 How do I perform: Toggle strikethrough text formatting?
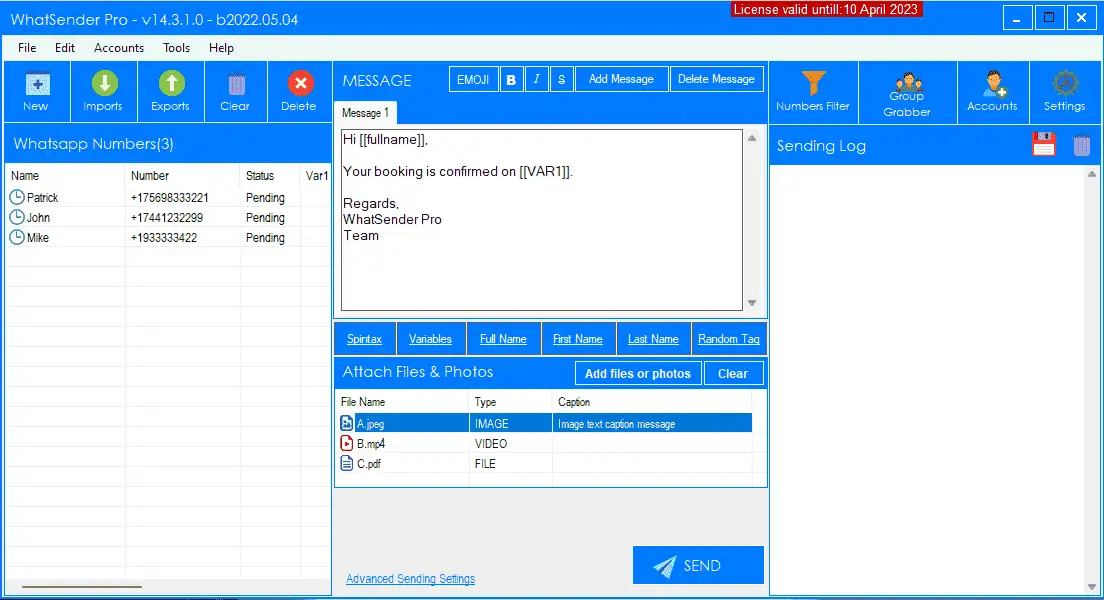click(x=561, y=78)
